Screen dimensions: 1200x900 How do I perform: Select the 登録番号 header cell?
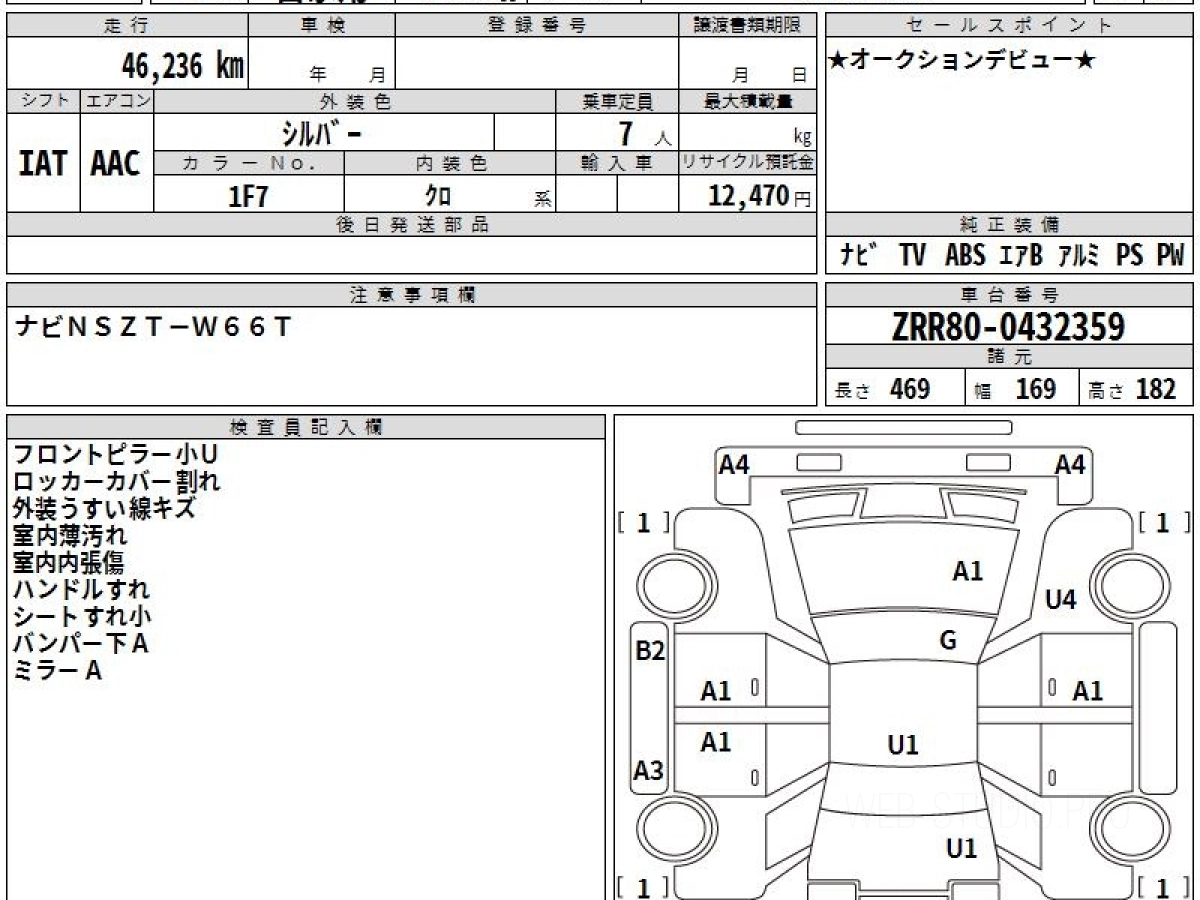[537, 26]
